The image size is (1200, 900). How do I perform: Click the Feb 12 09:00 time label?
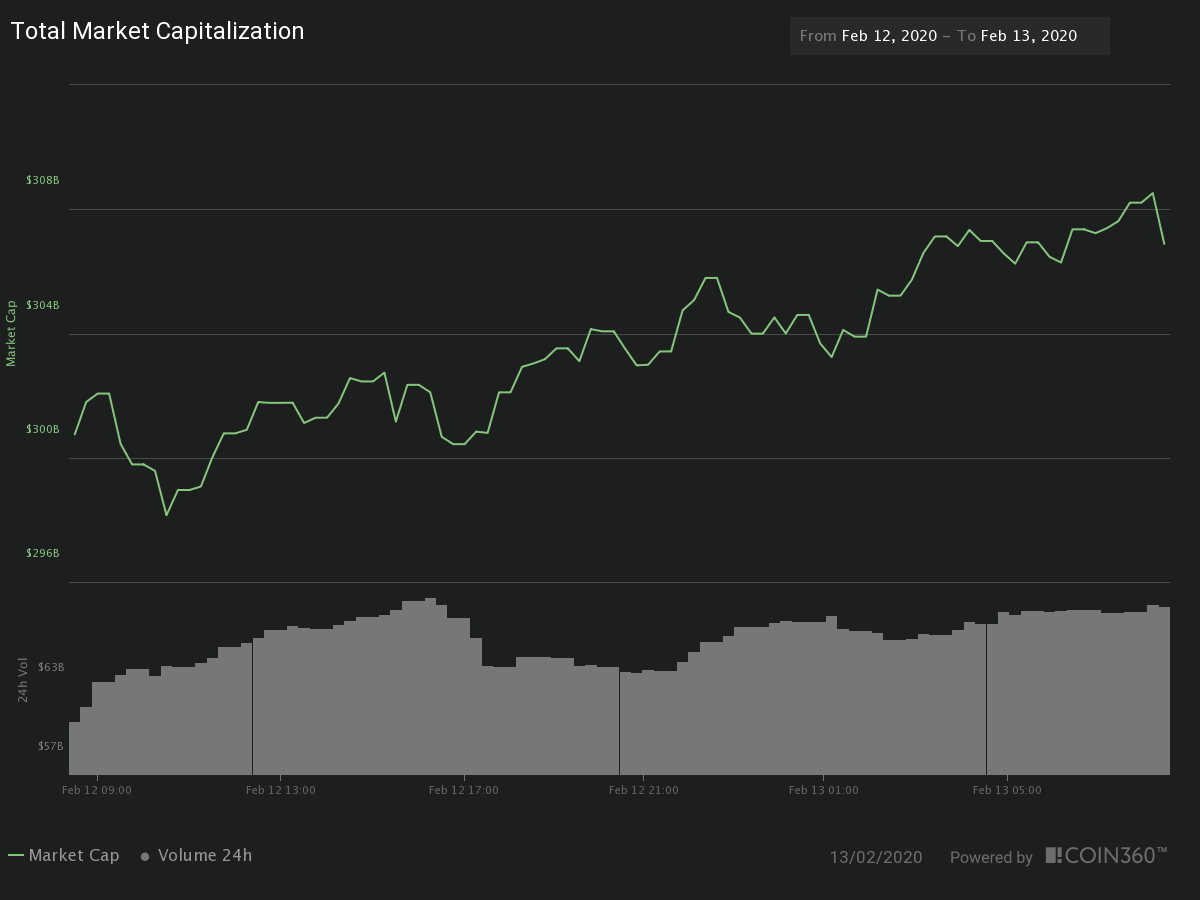pos(96,790)
